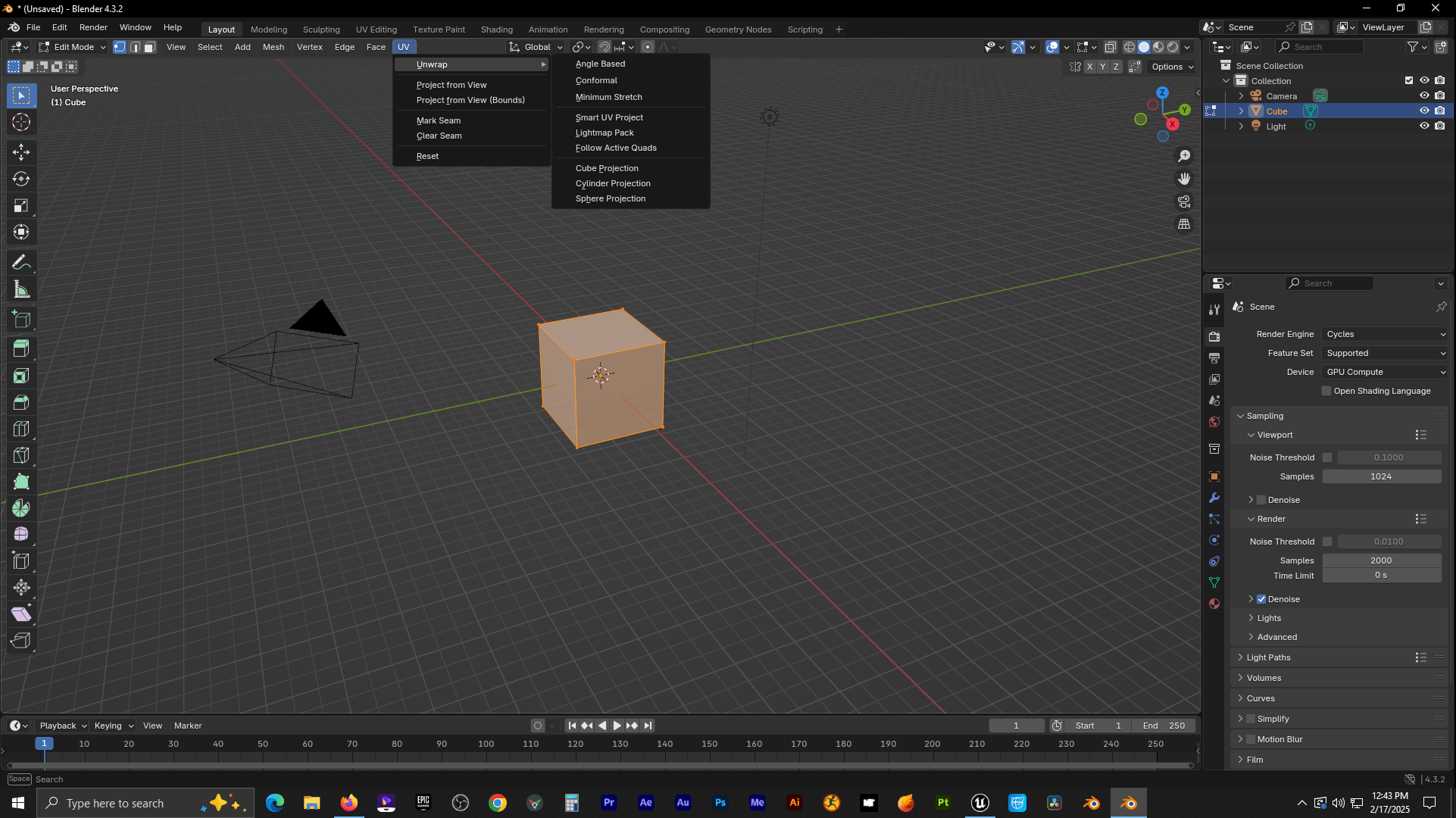The image size is (1456, 818).
Task: Open the Render Engine dropdown
Action: pyautogui.click(x=1384, y=334)
